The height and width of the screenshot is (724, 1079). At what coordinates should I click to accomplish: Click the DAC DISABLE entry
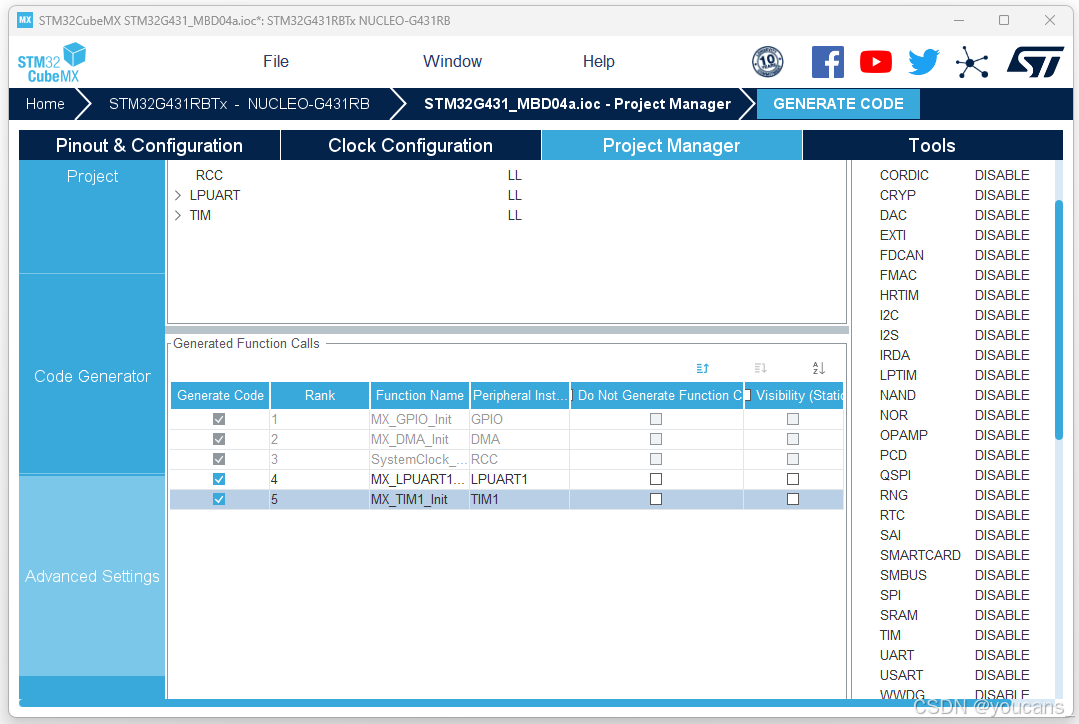click(x=954, y=215)
